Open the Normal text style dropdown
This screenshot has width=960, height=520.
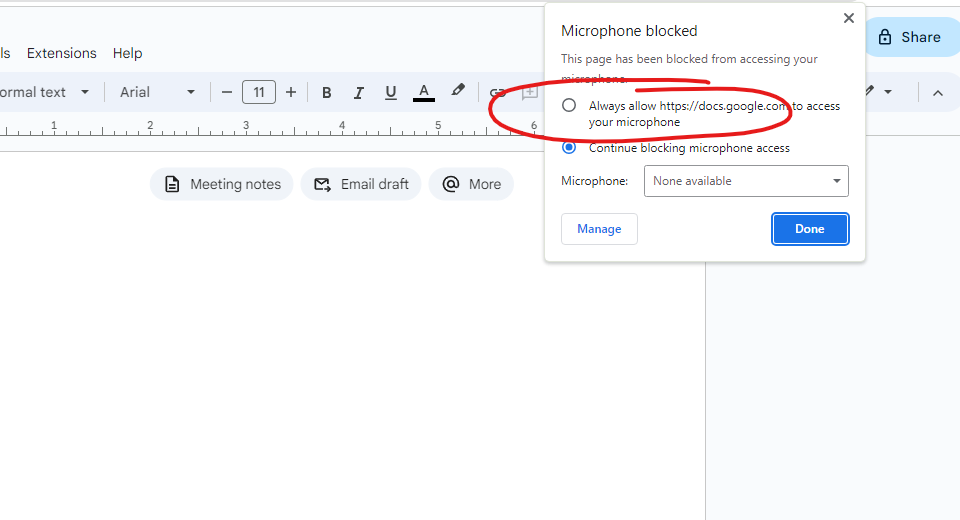coord(44,92)
